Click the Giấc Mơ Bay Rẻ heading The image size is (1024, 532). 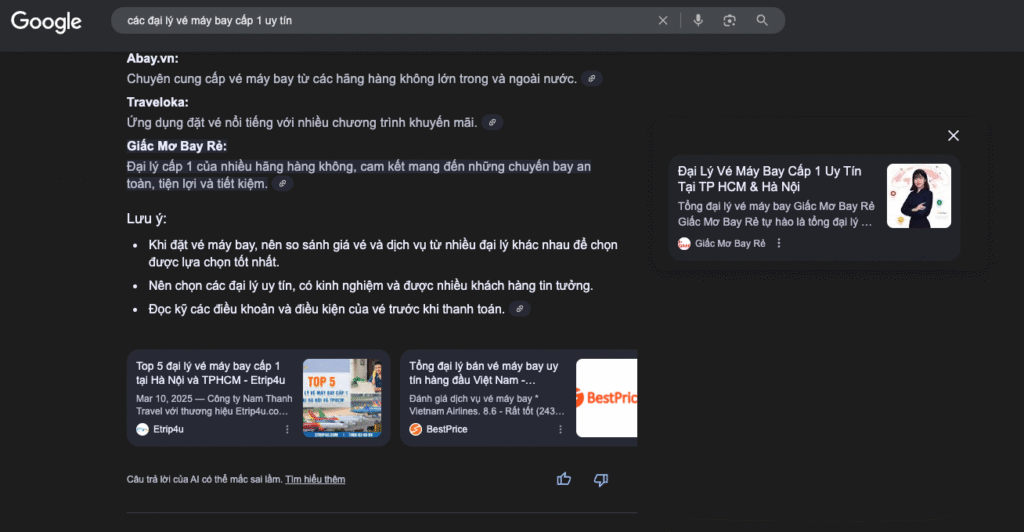[x=176, y=146]
